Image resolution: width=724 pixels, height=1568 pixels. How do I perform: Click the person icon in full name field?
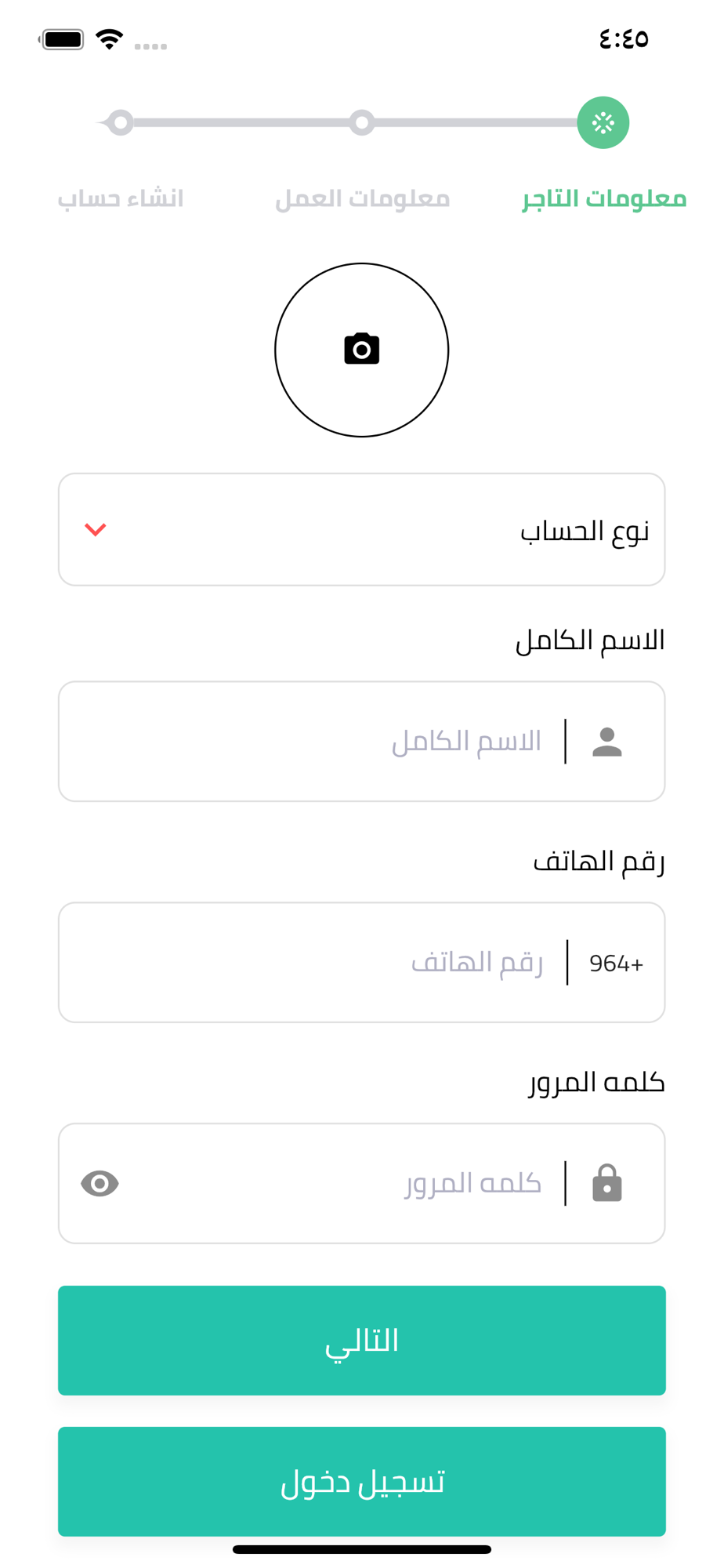[x=607, y=742]
